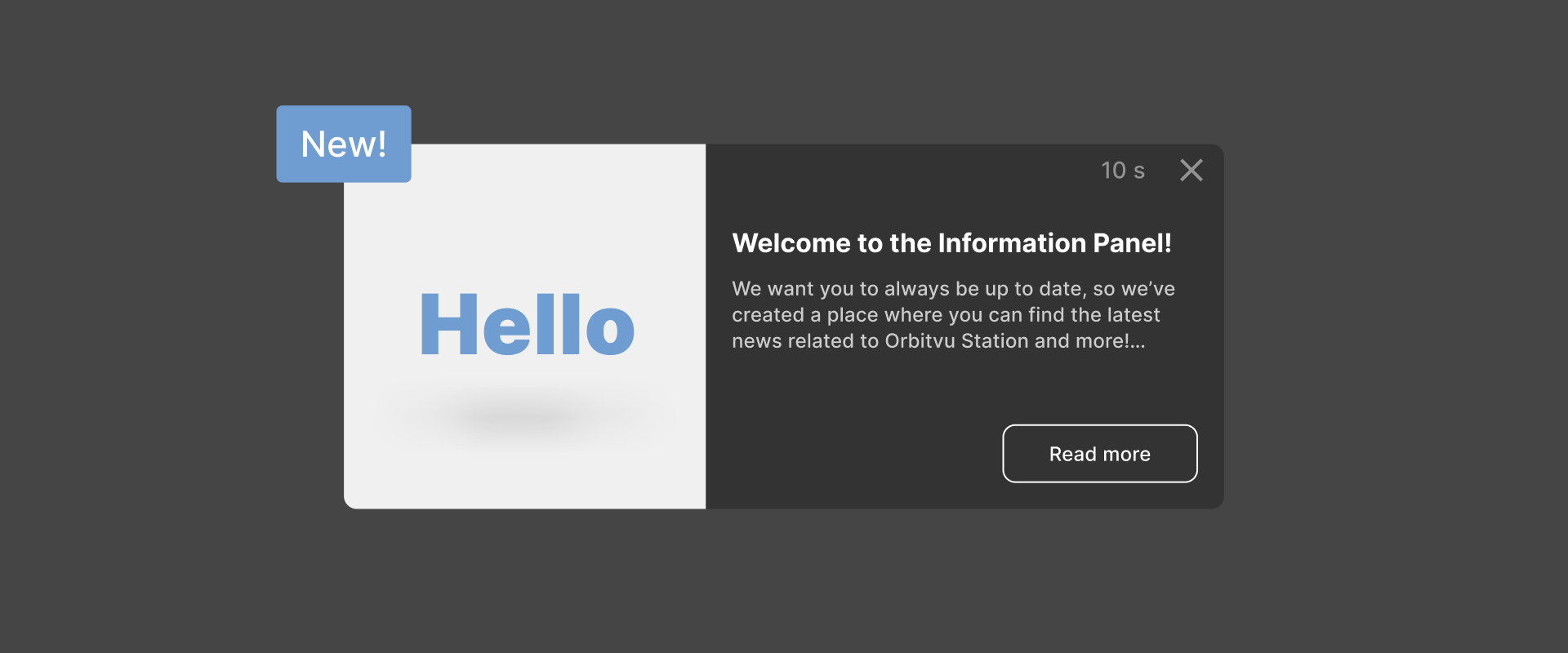Click the words "Orbitvu Station" in description
Image resolution: width=1568 pixels, height=653 pixels.
point(956,341)
